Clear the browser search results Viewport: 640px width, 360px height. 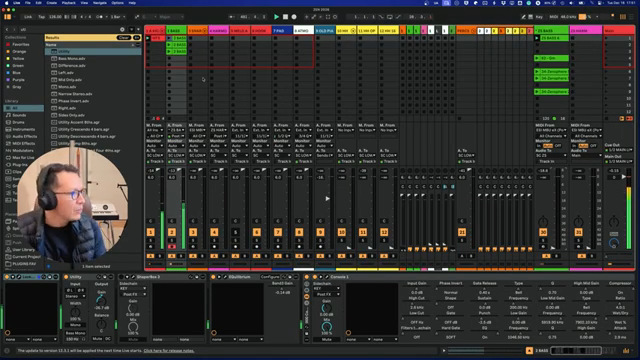(123, 38)
